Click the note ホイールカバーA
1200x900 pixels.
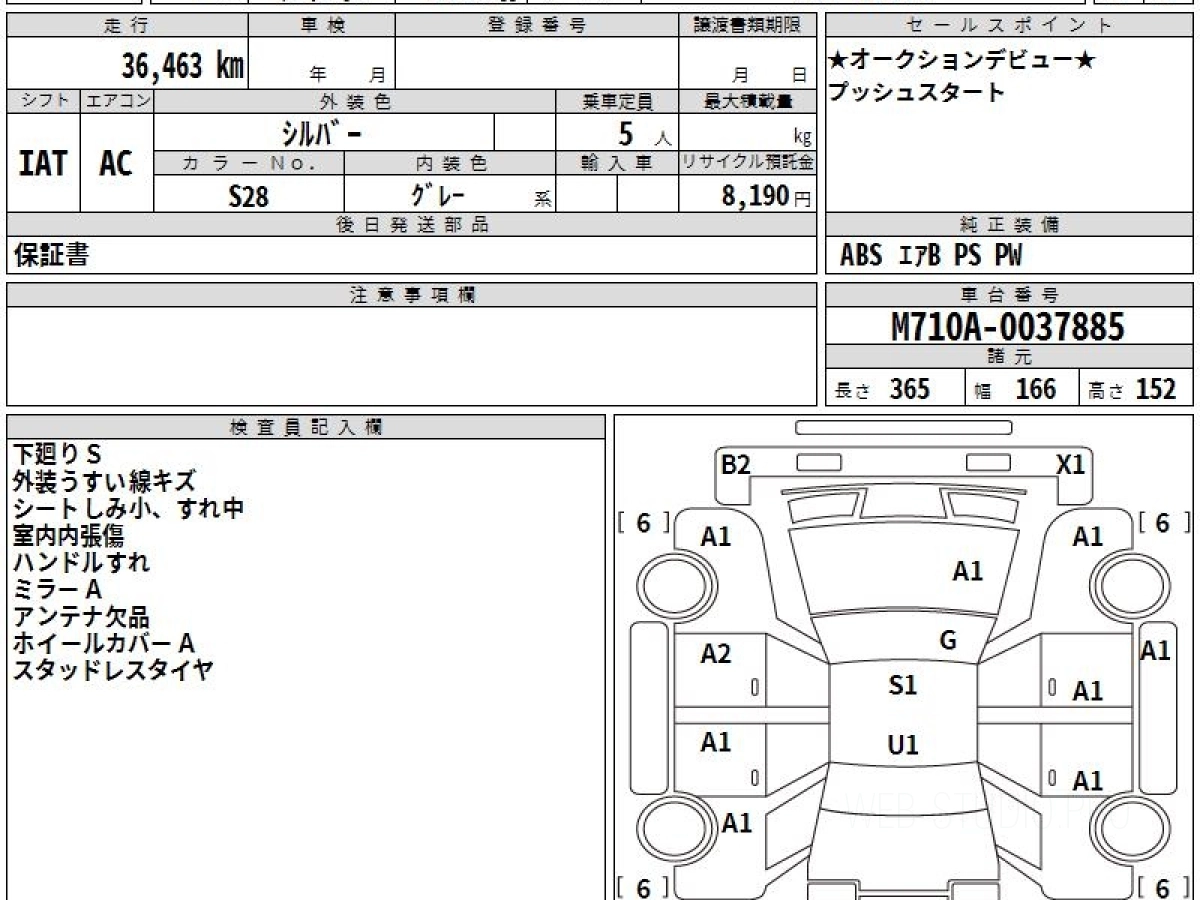tap(103, 644)
